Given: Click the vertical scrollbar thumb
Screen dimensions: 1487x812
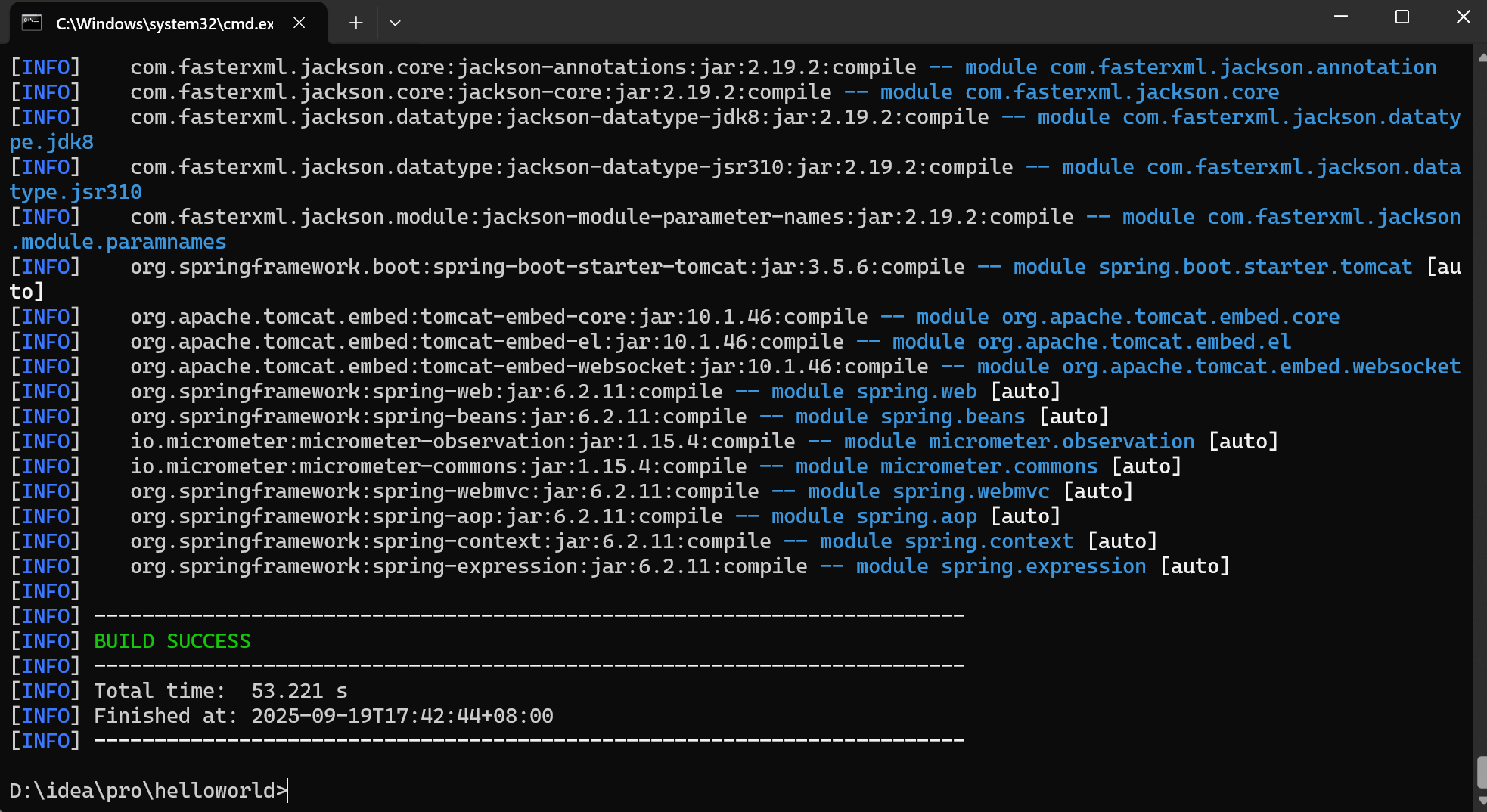Looking at the screenshot, I should coord(1481,772).
